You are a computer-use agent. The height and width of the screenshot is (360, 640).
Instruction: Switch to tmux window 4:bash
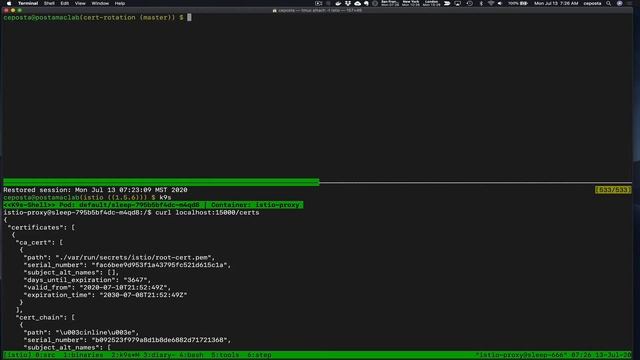pyautogui.click(x=191, y=355)
